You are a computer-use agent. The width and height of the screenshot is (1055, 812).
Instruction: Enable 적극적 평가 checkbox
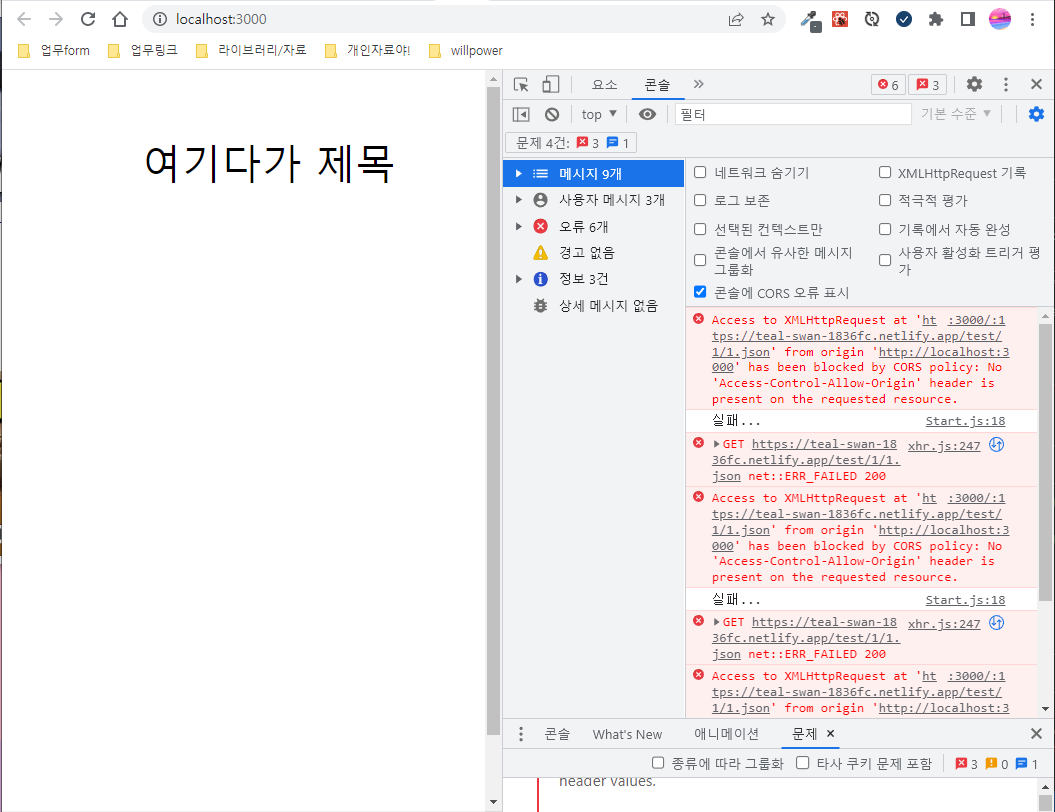tap(885, 200)
